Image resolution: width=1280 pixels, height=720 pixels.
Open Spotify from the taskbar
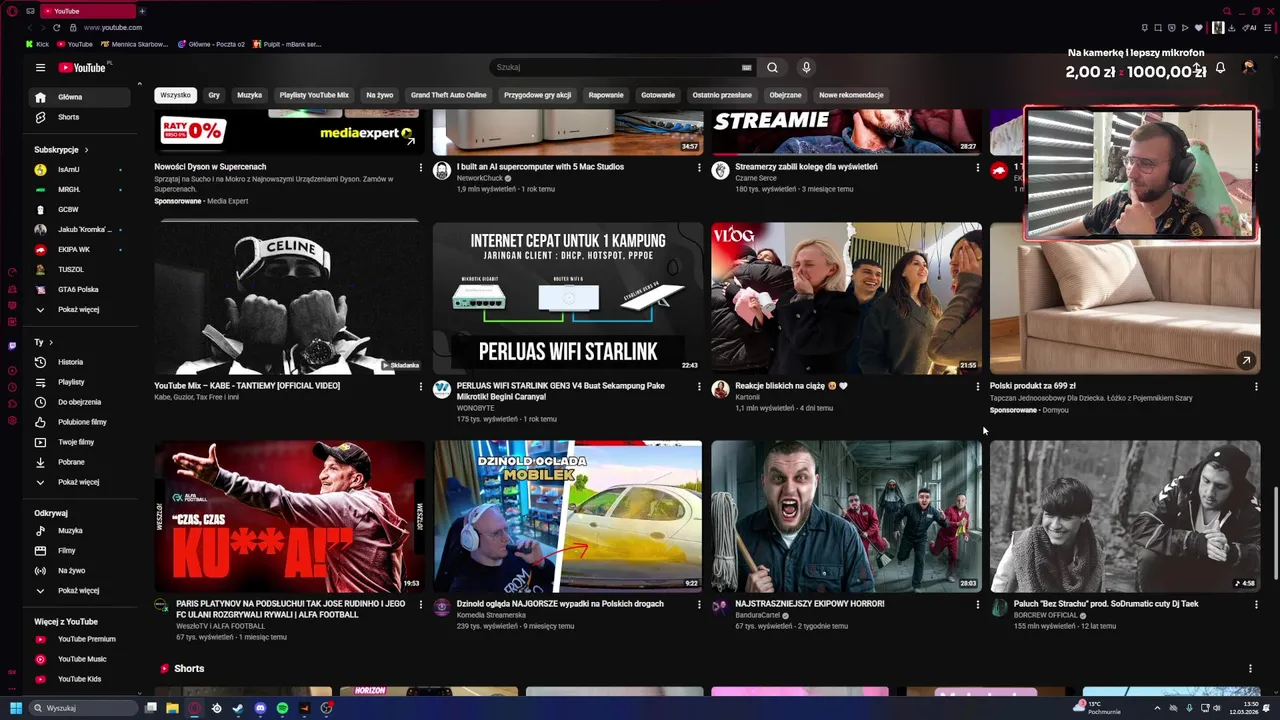tap(282, 708)
